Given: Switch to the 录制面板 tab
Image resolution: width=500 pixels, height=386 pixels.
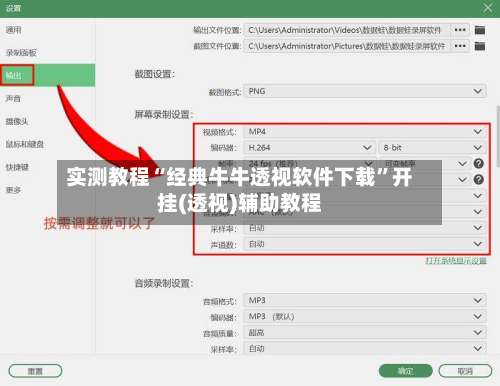Looking at the screenshot, I should click(x=21, y=53).
